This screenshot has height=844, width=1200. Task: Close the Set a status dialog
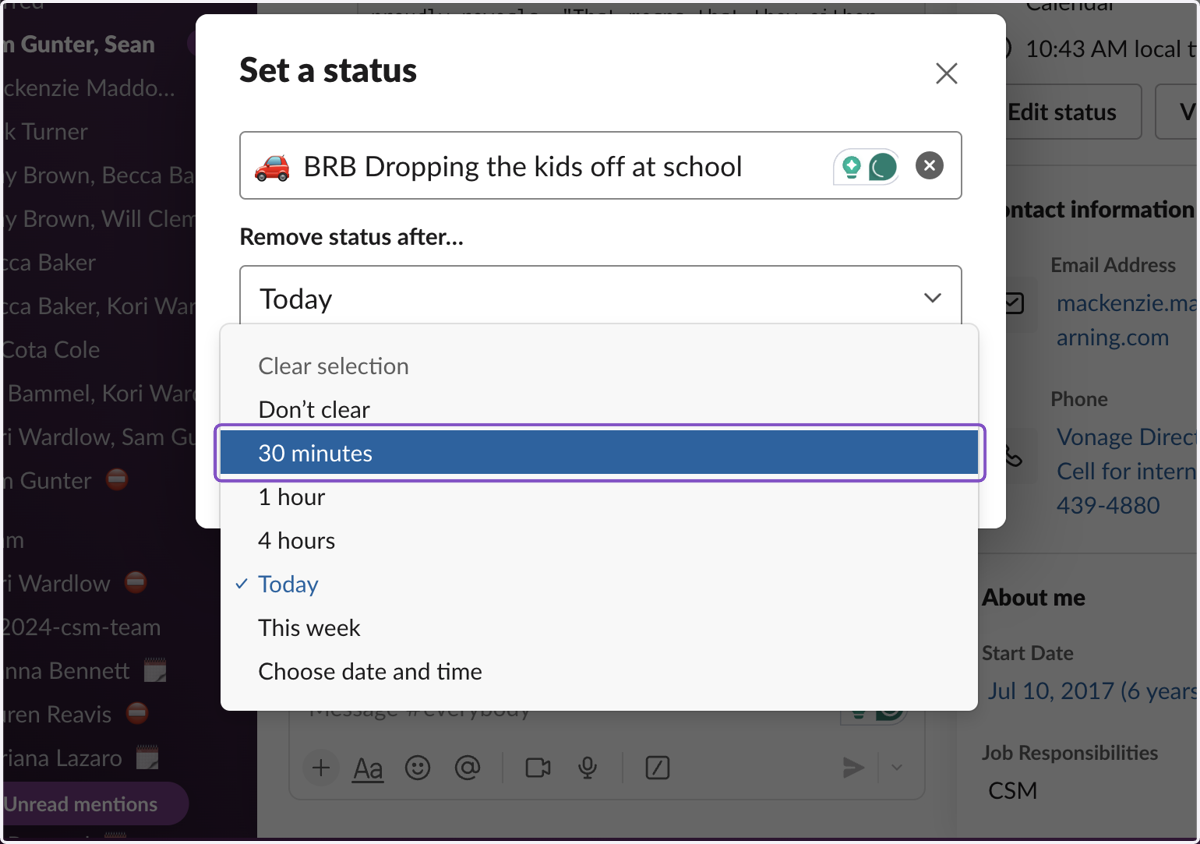pos(946,73)
